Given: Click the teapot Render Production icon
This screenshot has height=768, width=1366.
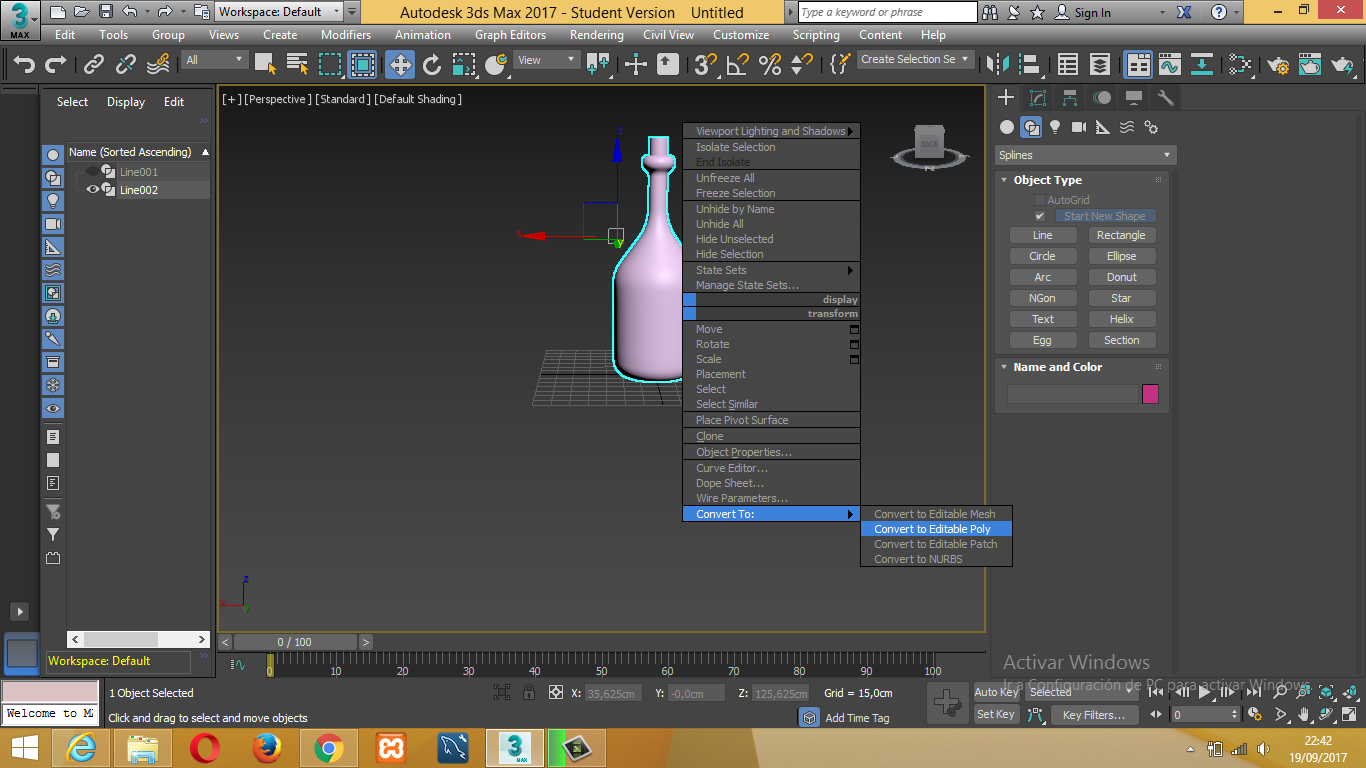Looking at the screenshot, I should 1342,65.
